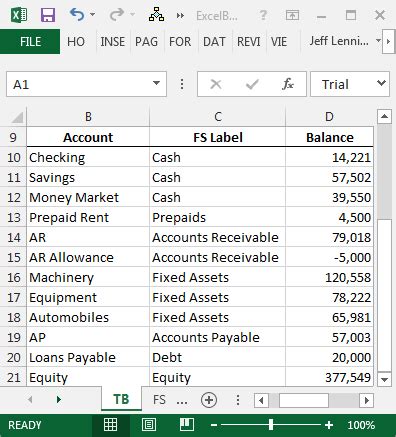Select the AR Allowance cell
The image size is (396, 437).
(88, 257)
